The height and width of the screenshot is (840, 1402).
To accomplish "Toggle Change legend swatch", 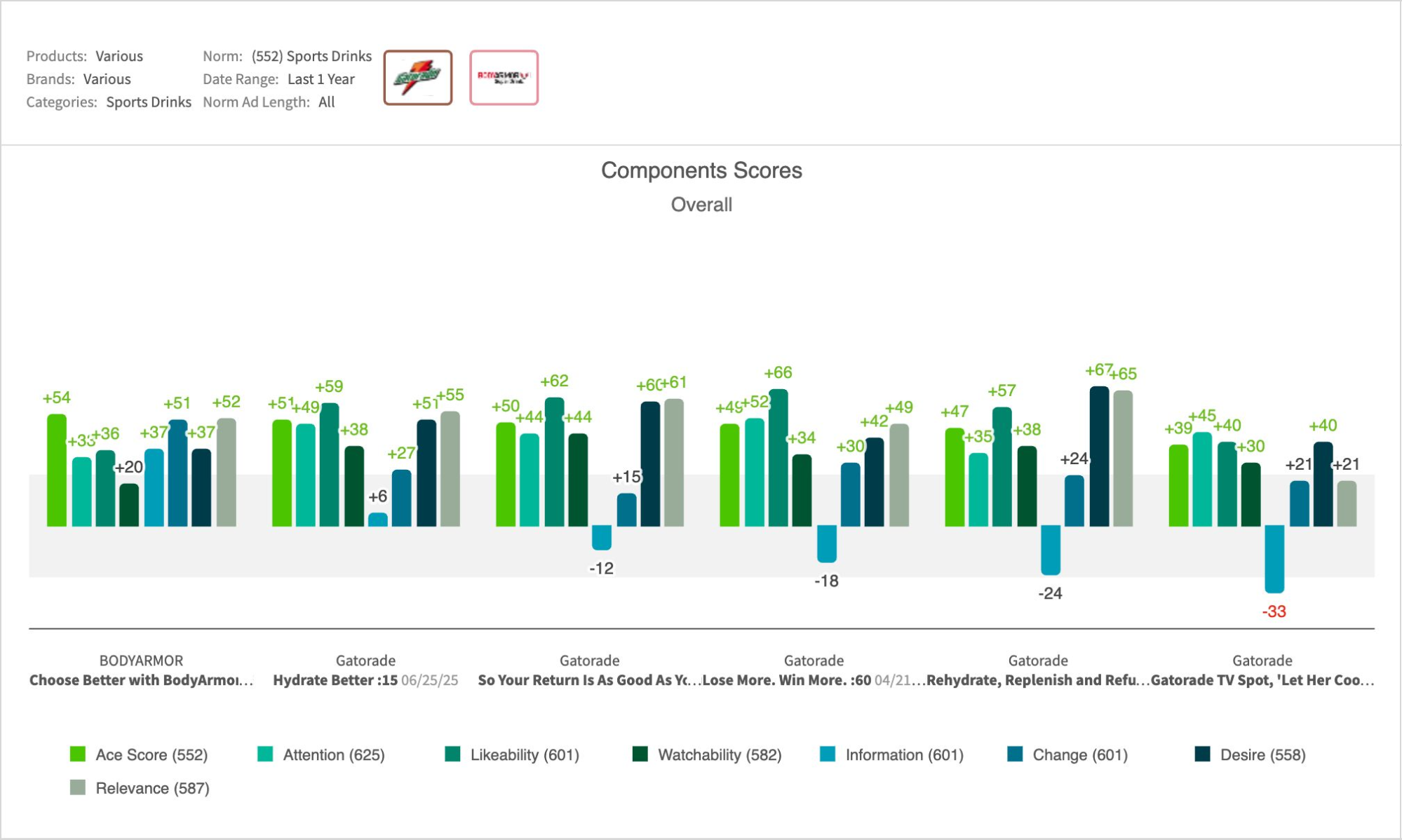I will [x=1015, y=754].
